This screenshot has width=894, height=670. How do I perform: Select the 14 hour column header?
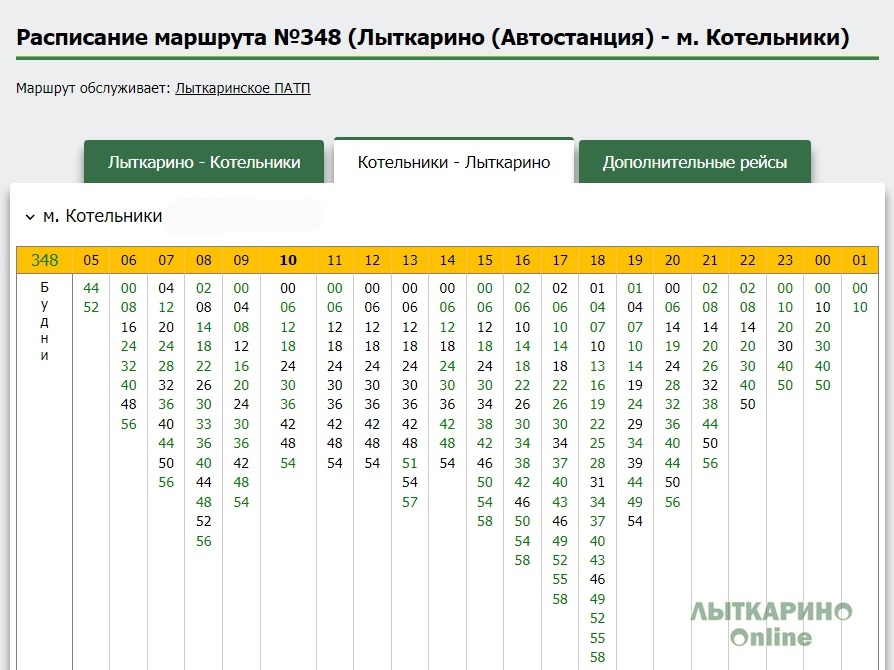pyautogui.click(x=448, y=260)
